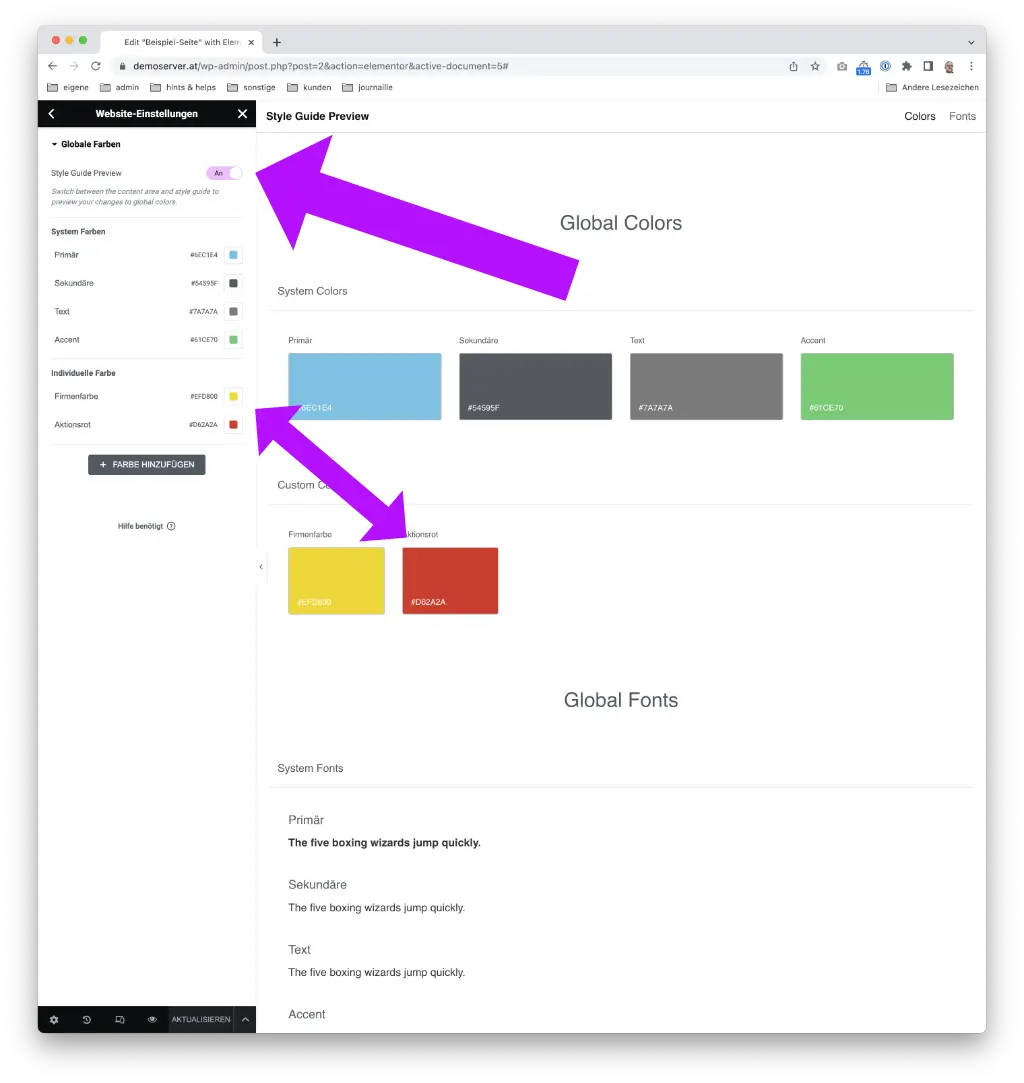This screenshot has height=1083, width=1024.
Task: Collapse the Globale Farben section
Action: pos(86,144)
